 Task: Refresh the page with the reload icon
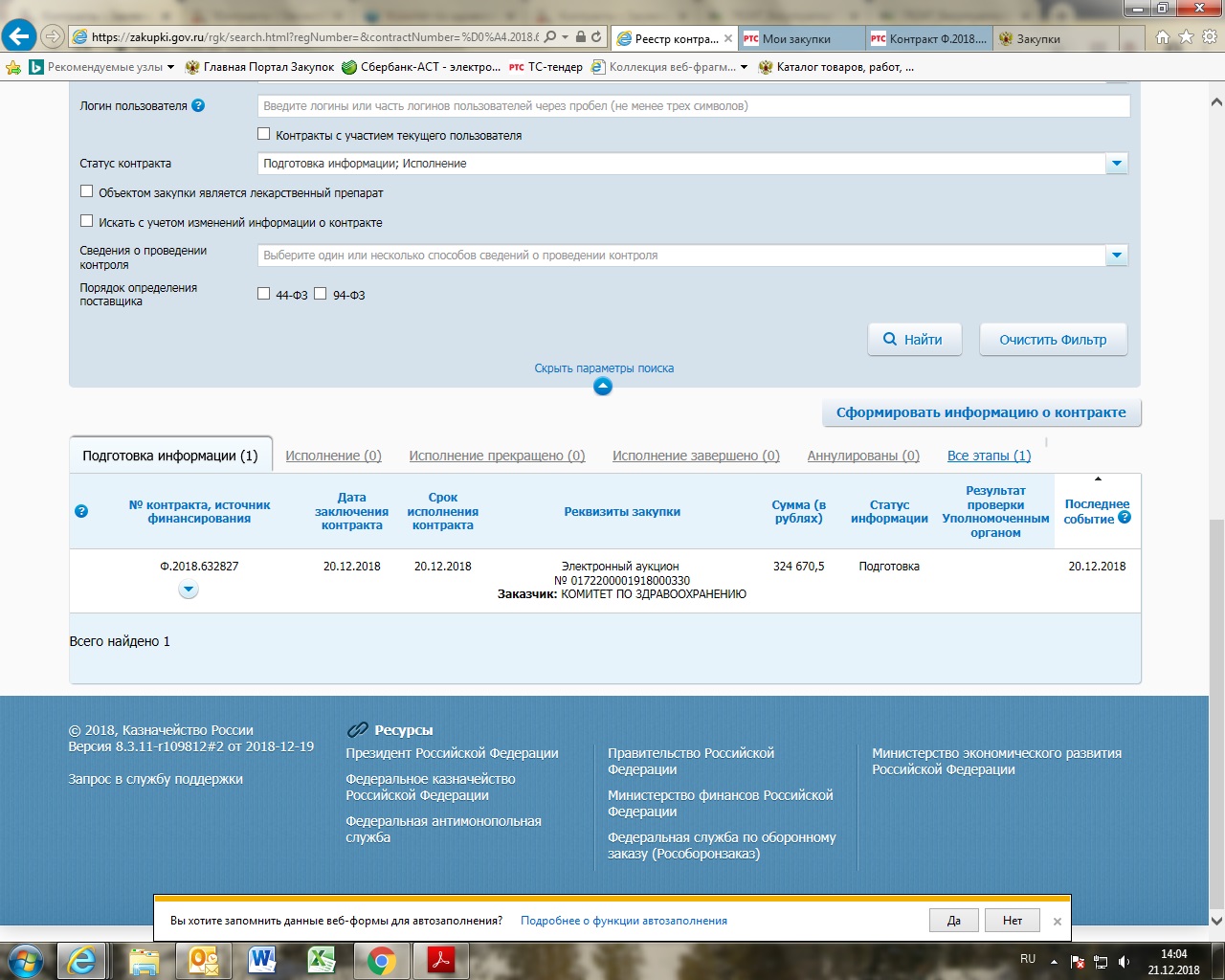pos(596,37)
